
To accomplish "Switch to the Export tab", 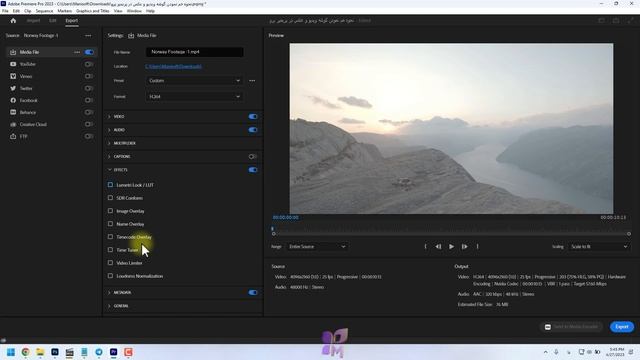I will point(71,20).
